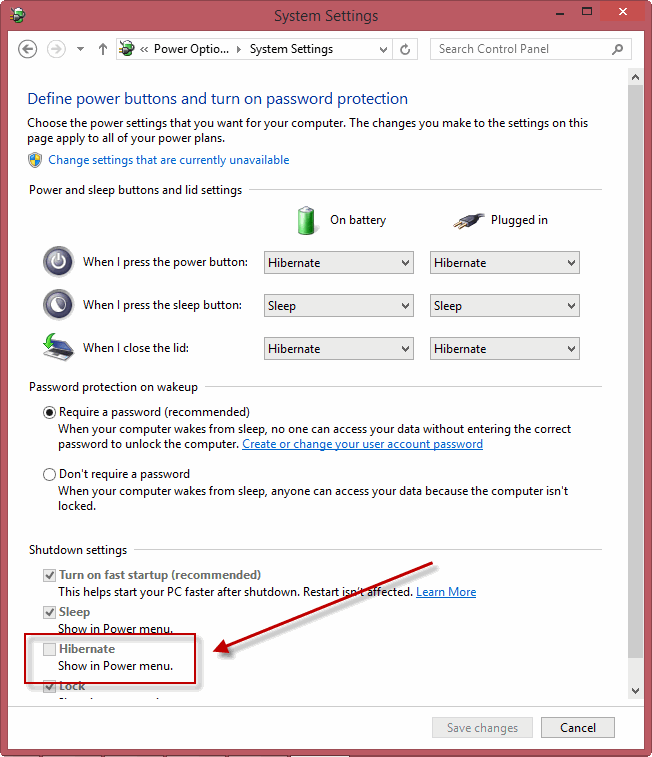Open the Learn More link
This screenshot has height=757, width=652.
point(446,592)
